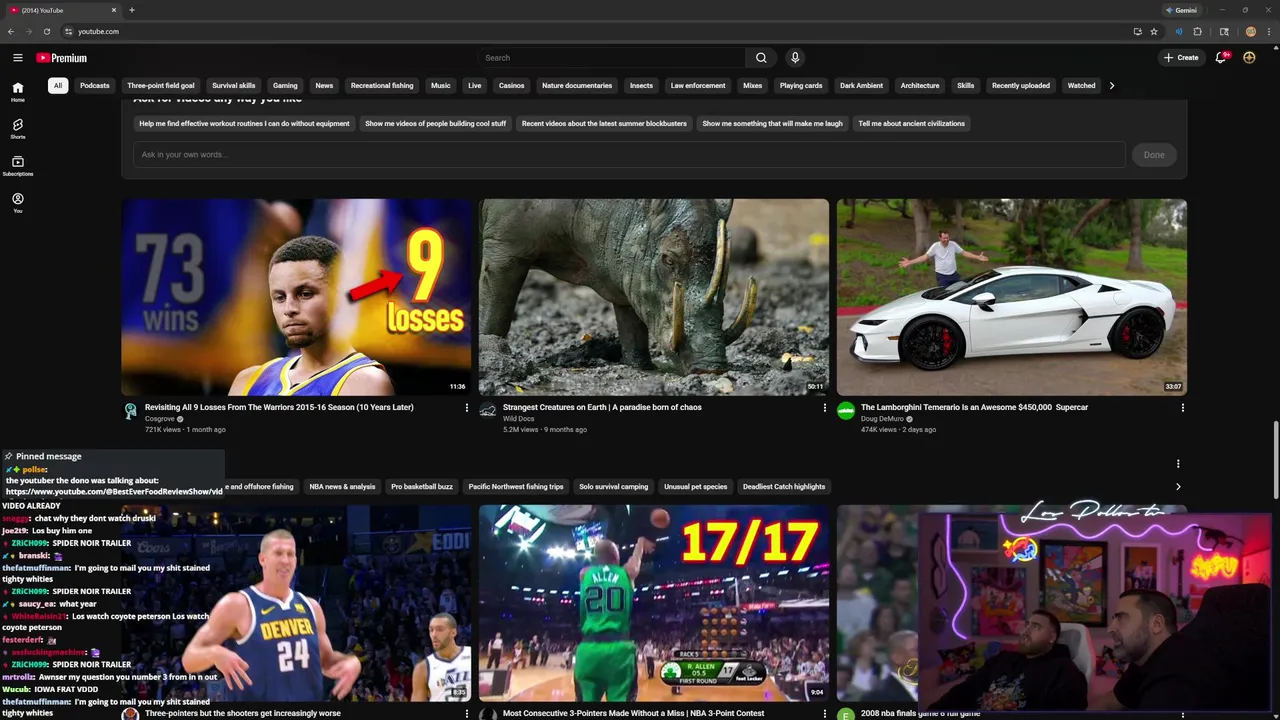
Task: Open Shorts from the sidebar
Action: [17, 129]
